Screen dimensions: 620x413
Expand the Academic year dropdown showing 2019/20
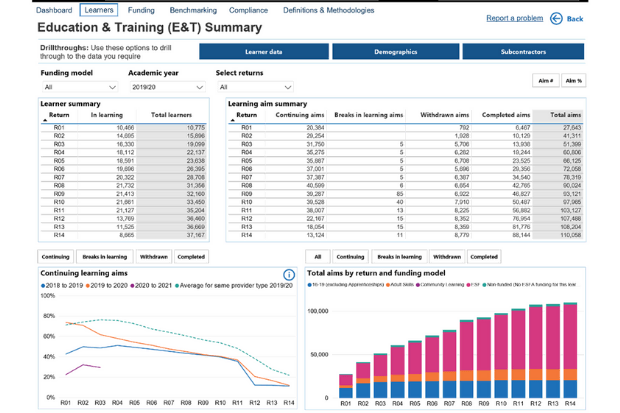click(164, 87)
